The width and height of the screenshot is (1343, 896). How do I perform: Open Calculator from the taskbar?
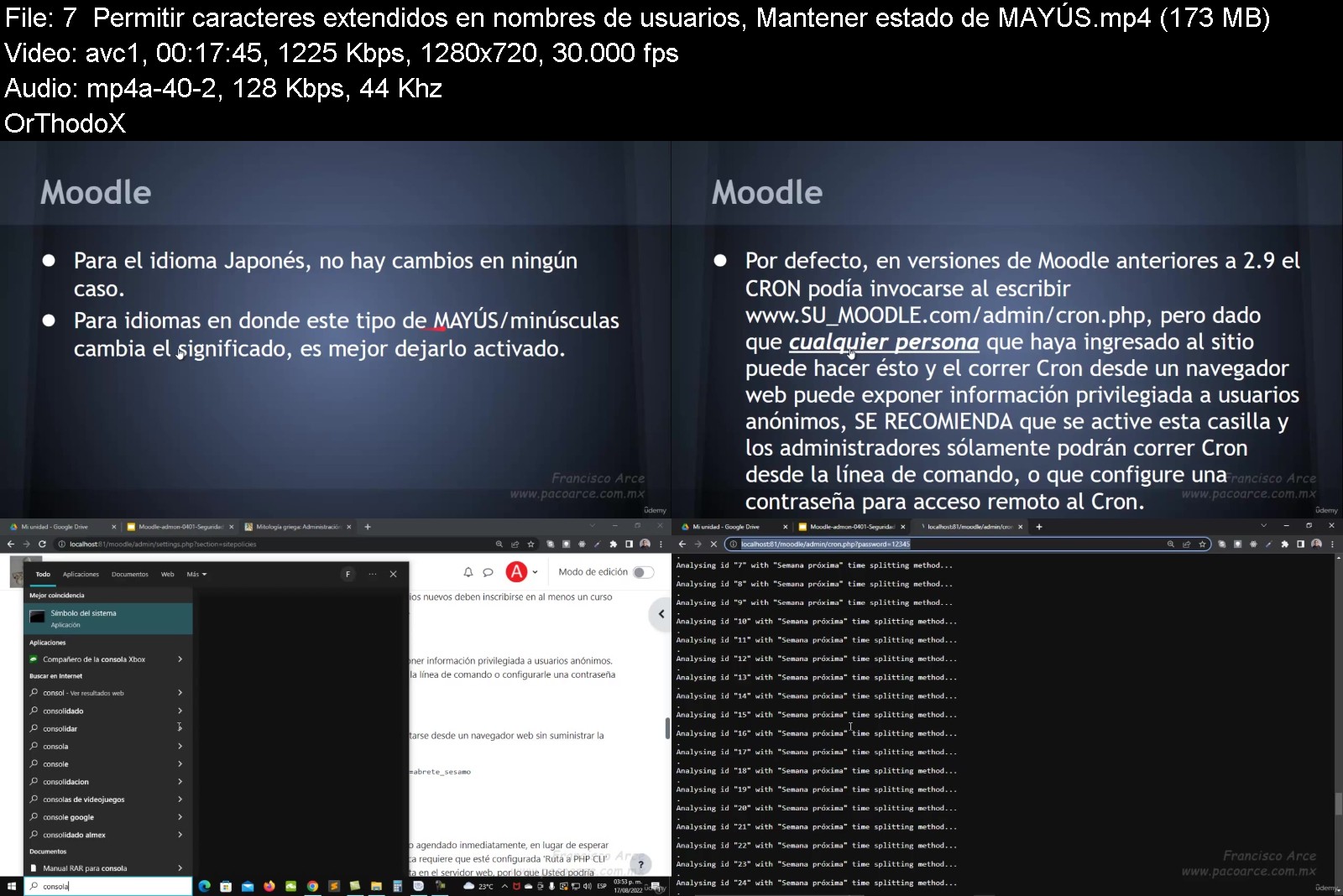[397, 886]
